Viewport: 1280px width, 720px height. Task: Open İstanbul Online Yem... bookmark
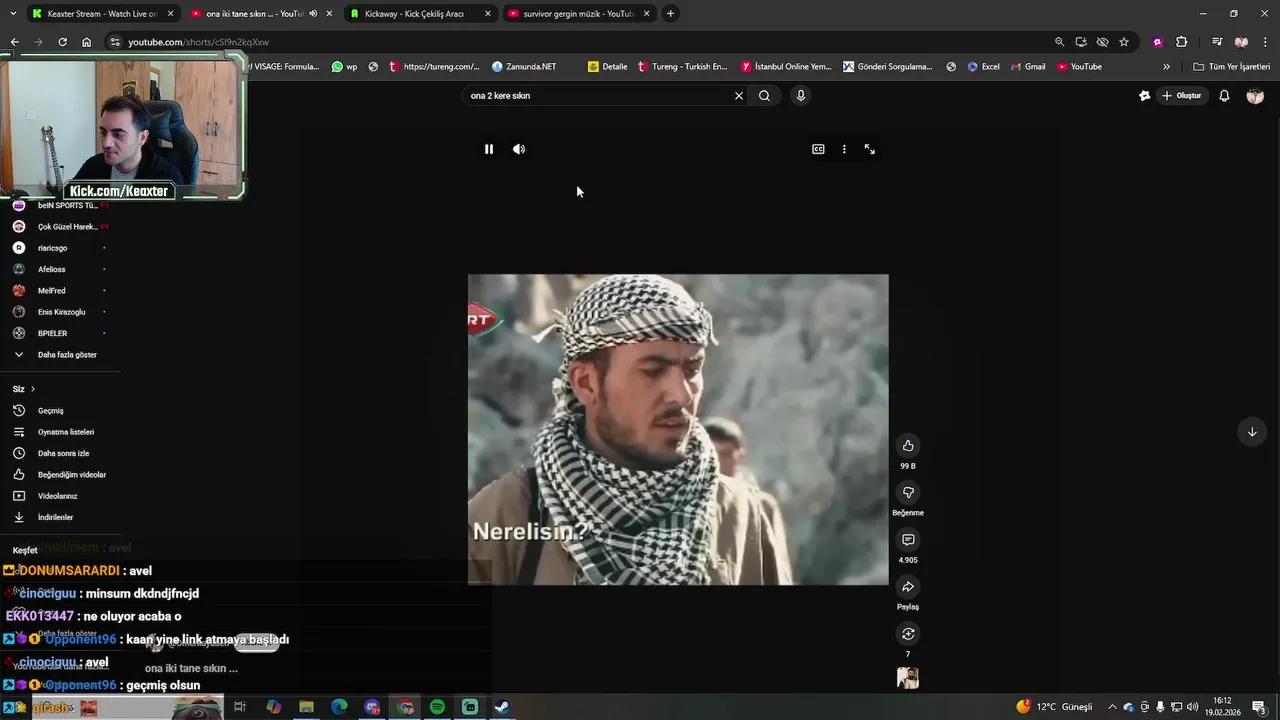coord(786,67)
